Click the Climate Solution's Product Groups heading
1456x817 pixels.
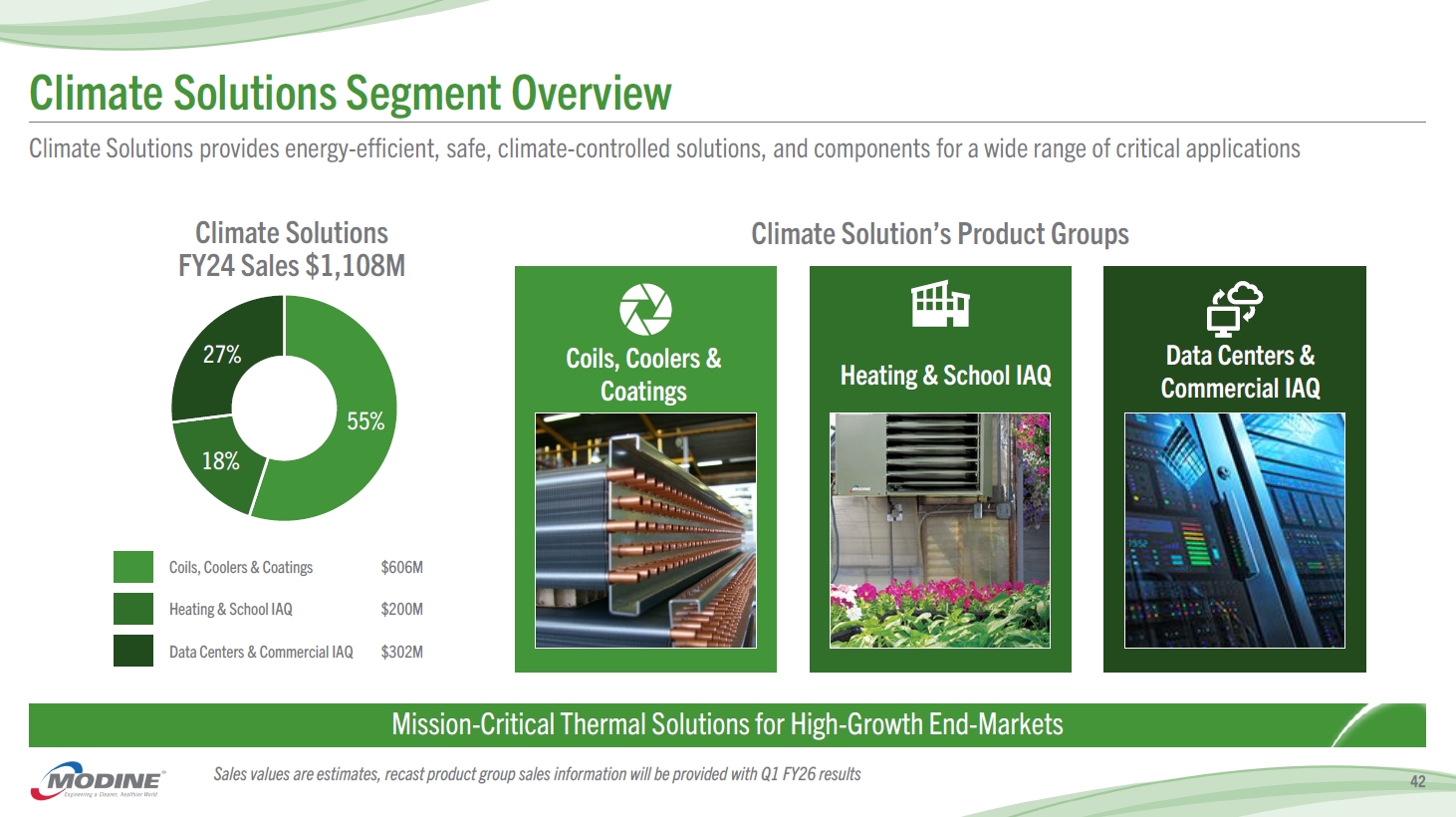pyautogui.click(x=939, y=234)
